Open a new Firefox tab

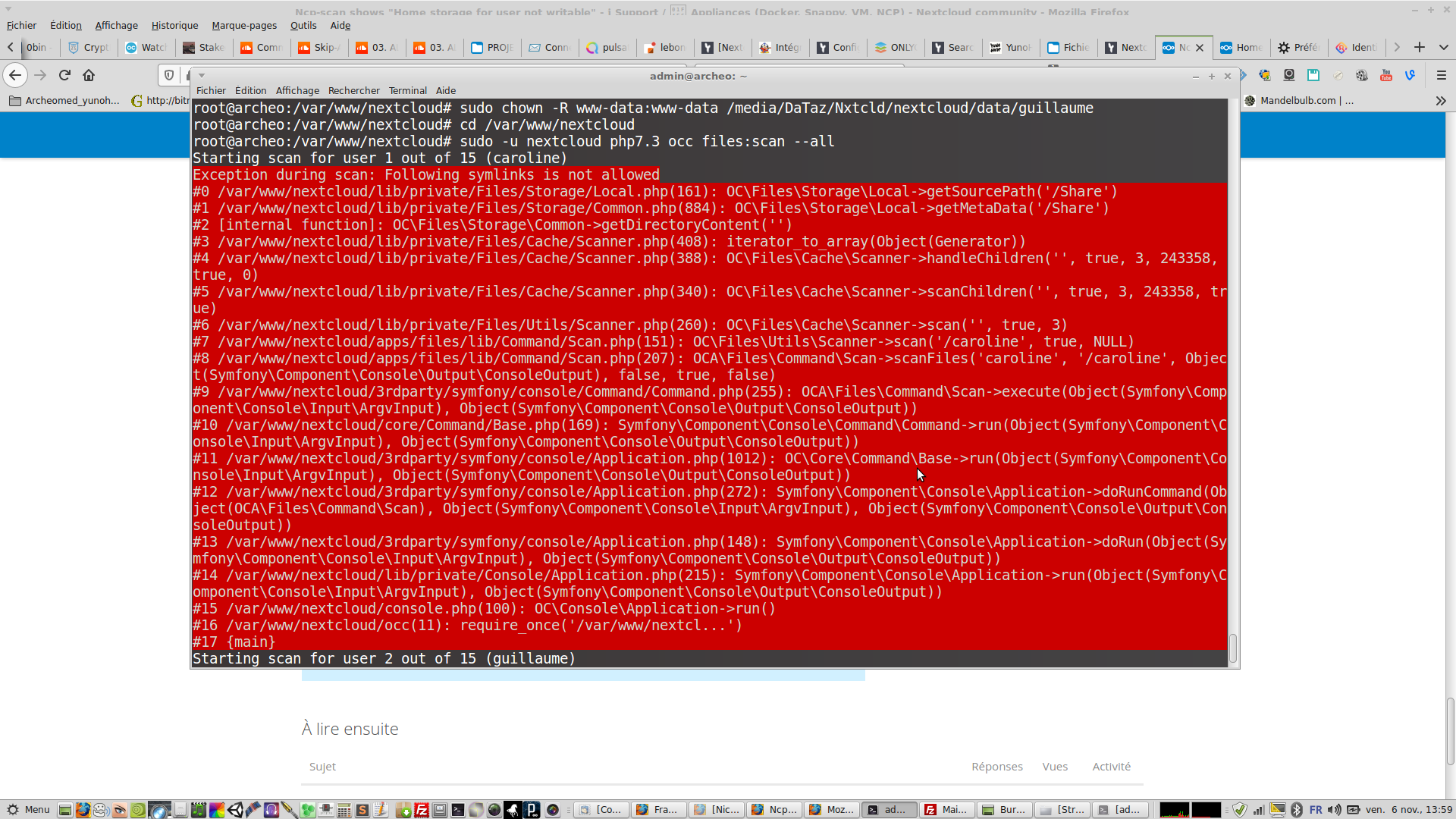(x=1420, y=47)
